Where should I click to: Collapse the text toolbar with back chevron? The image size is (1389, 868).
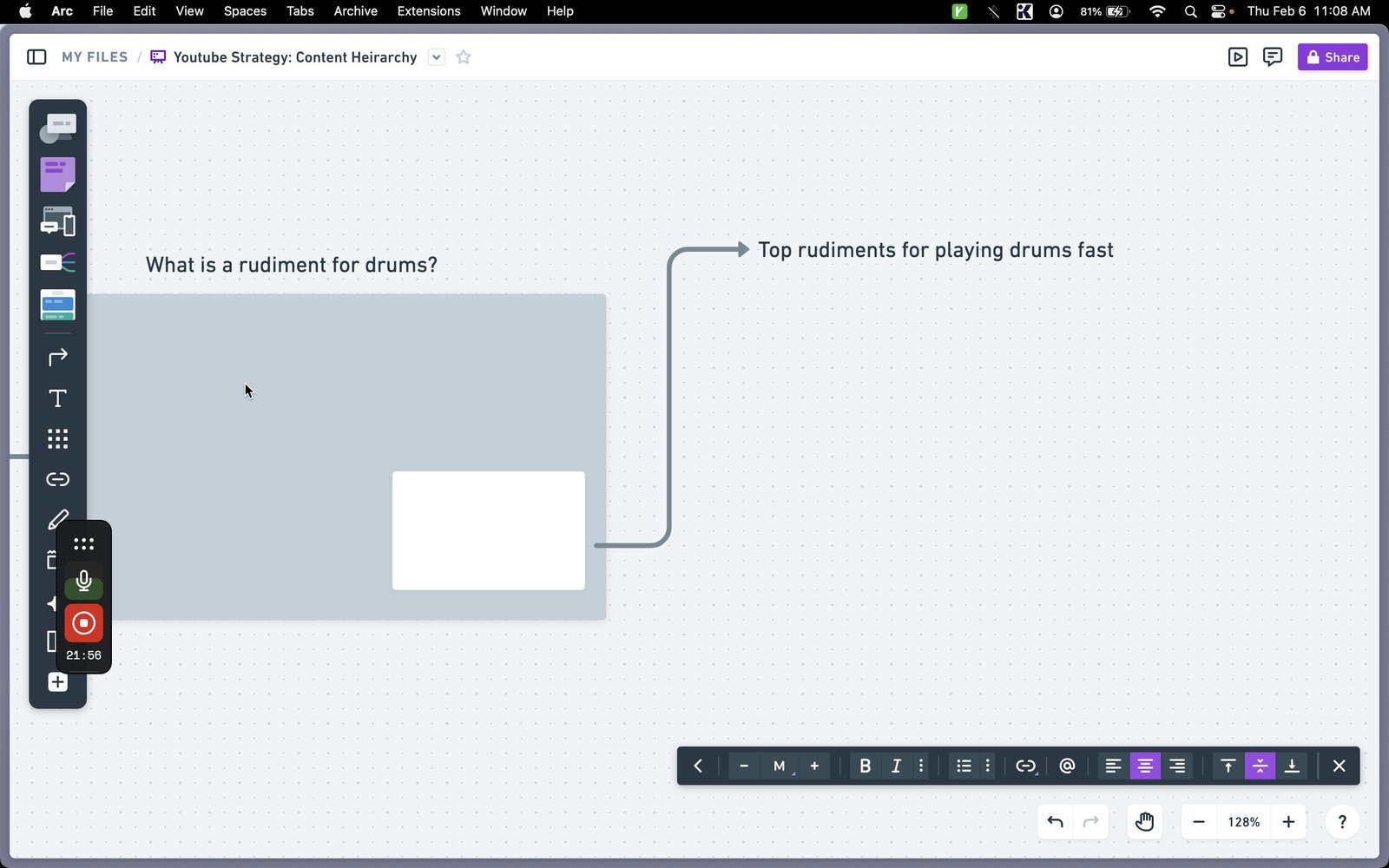(x=698, y=766)
